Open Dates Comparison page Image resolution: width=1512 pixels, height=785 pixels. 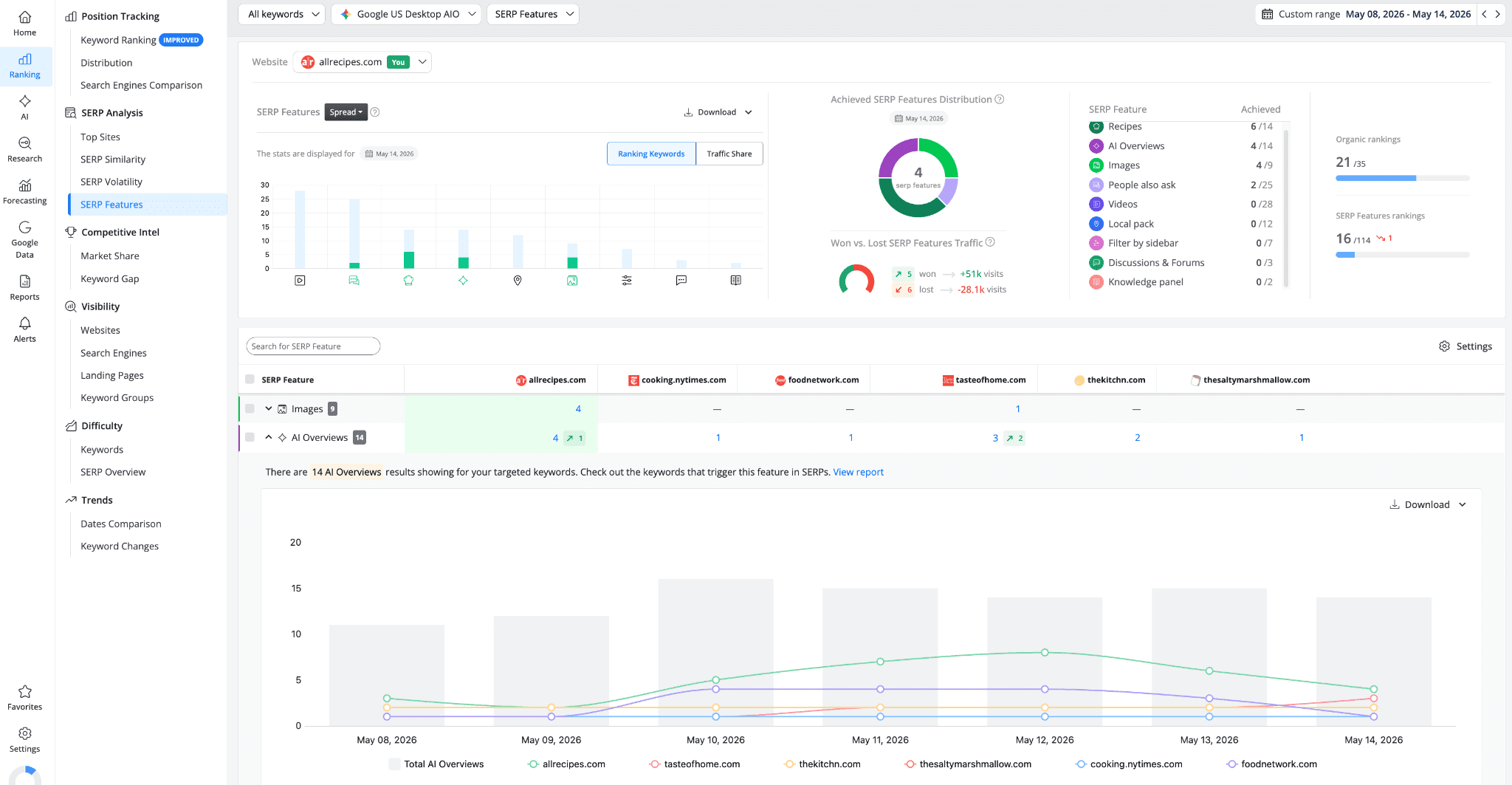[x=121, y=524]
